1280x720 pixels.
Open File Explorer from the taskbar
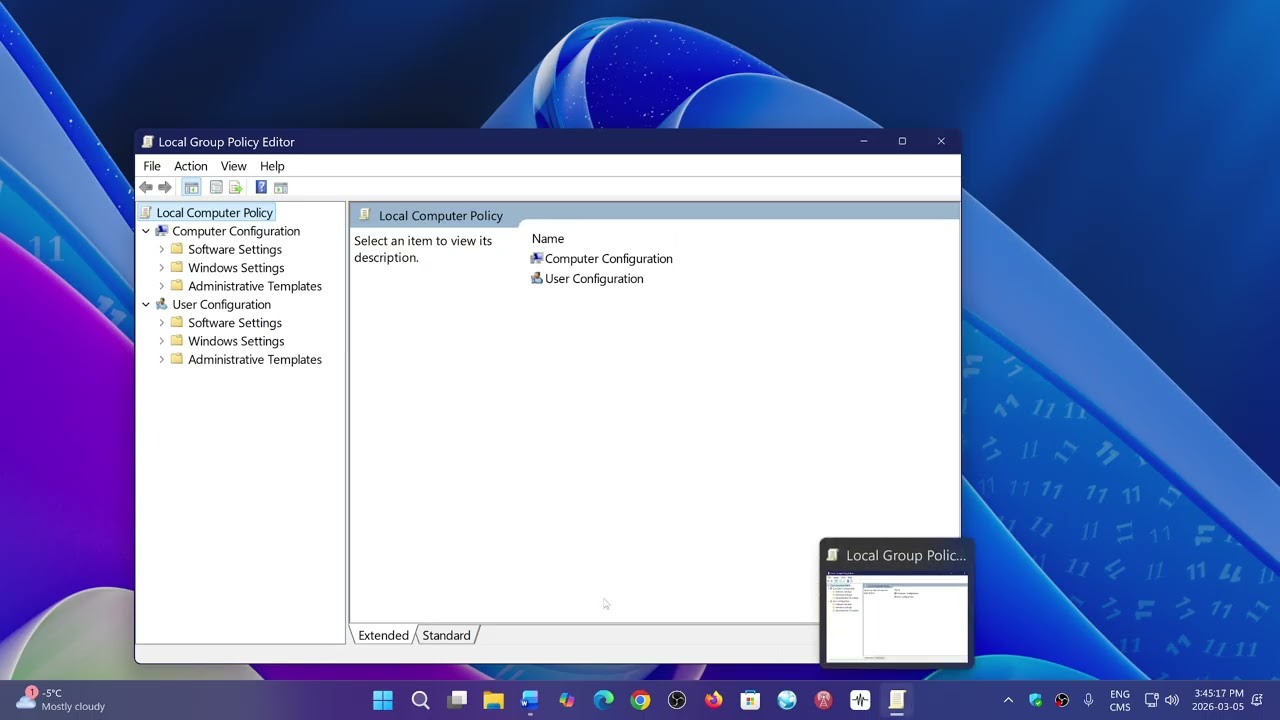493,700
